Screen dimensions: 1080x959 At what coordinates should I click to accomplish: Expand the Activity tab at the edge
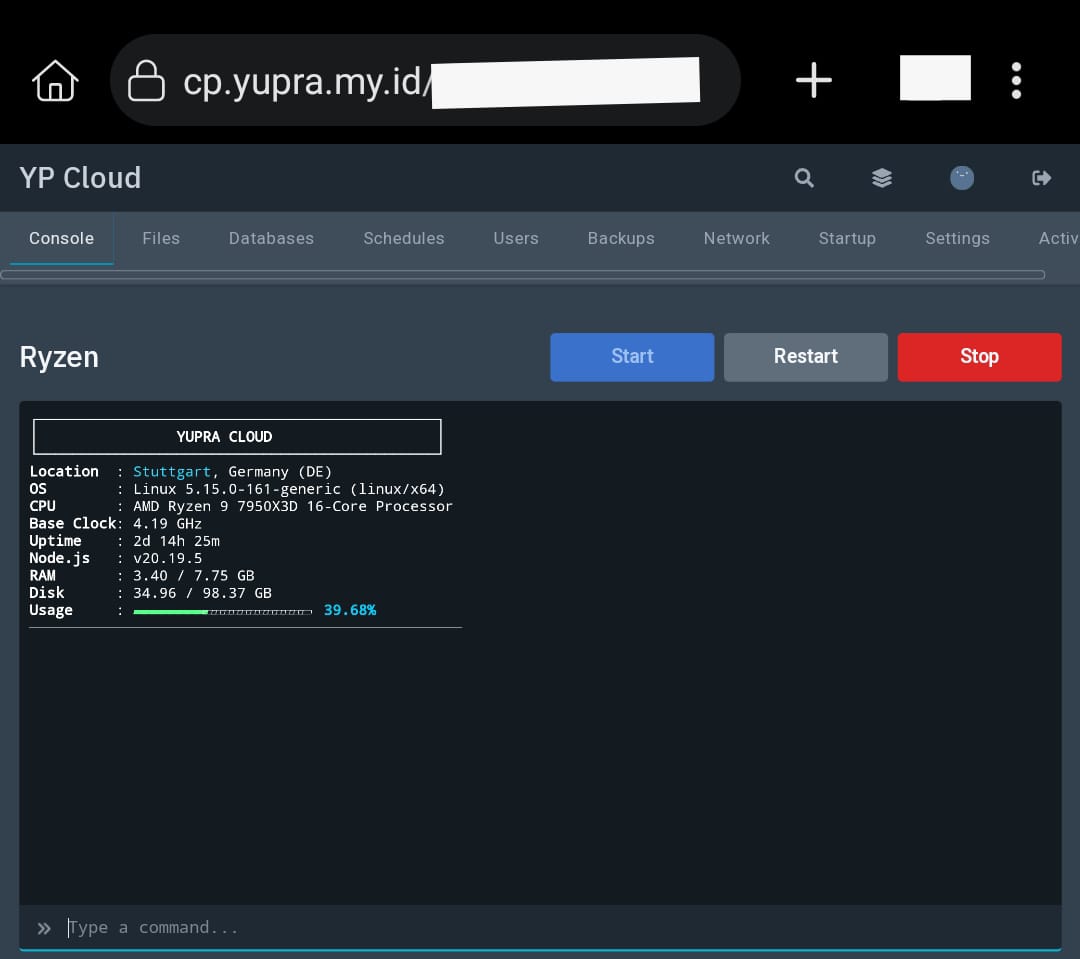1058,238
